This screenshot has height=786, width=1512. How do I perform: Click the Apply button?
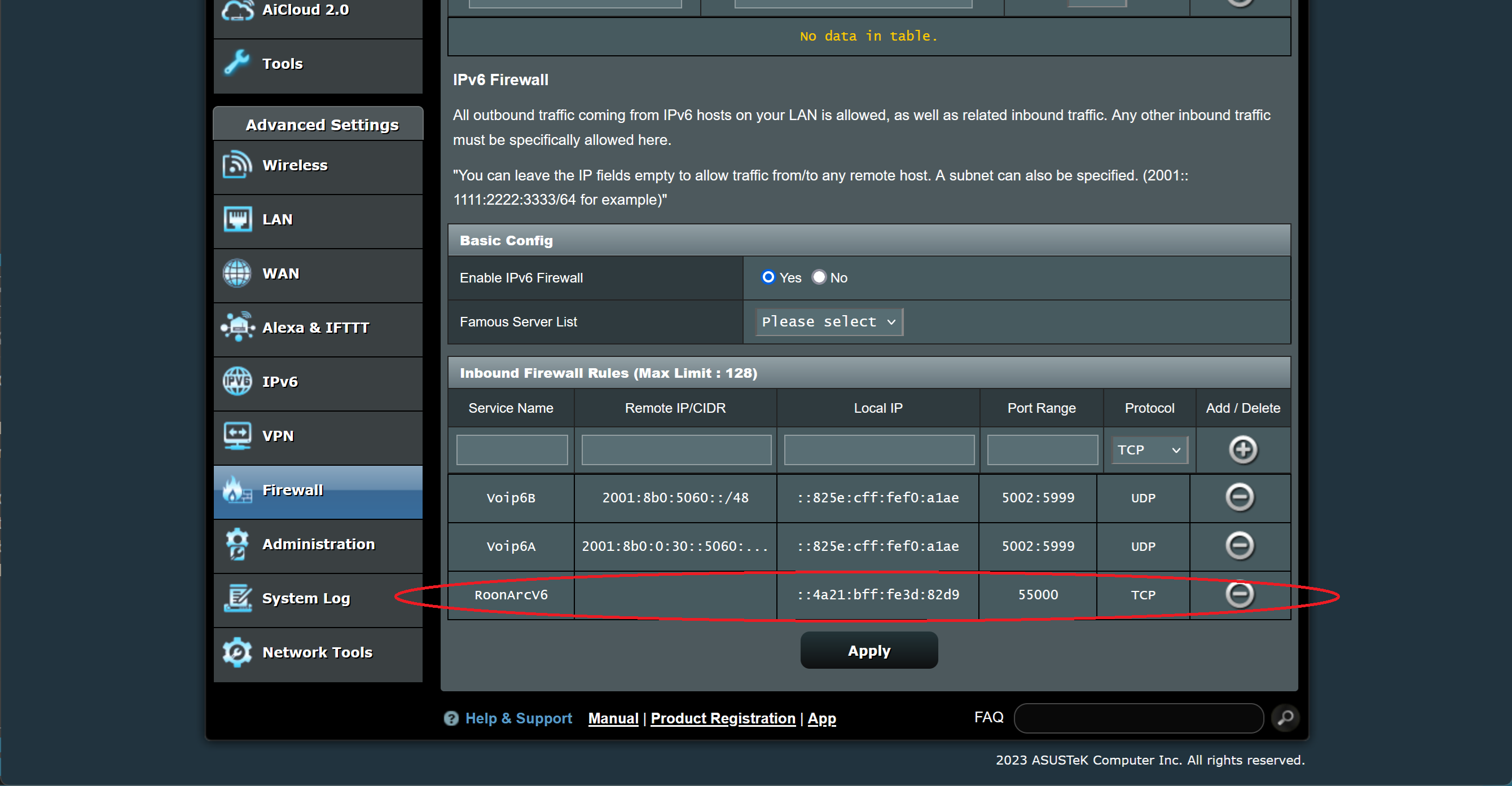point(869,650)
